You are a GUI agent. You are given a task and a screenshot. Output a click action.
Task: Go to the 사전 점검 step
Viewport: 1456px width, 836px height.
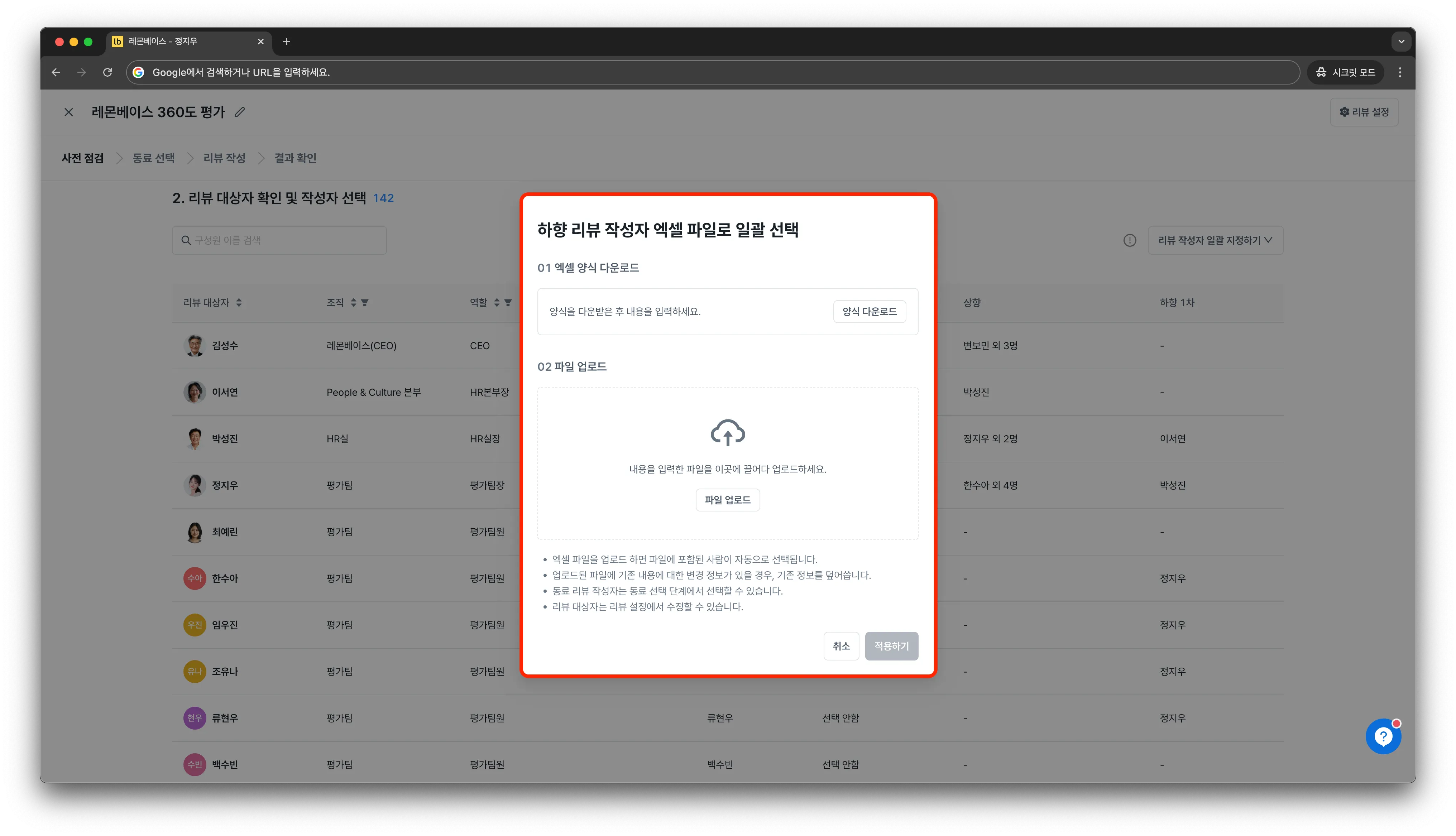[83, 158]
